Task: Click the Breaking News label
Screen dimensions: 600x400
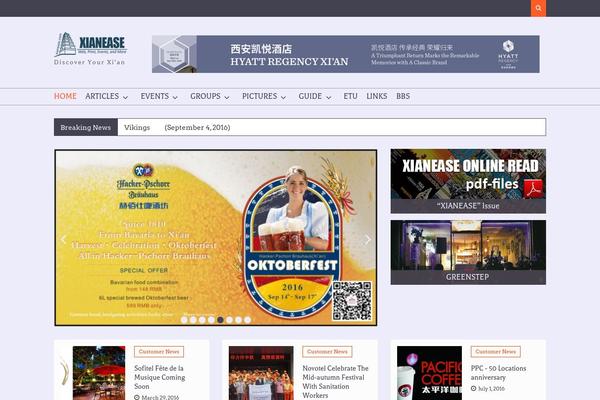Action: tap(86, 127)
